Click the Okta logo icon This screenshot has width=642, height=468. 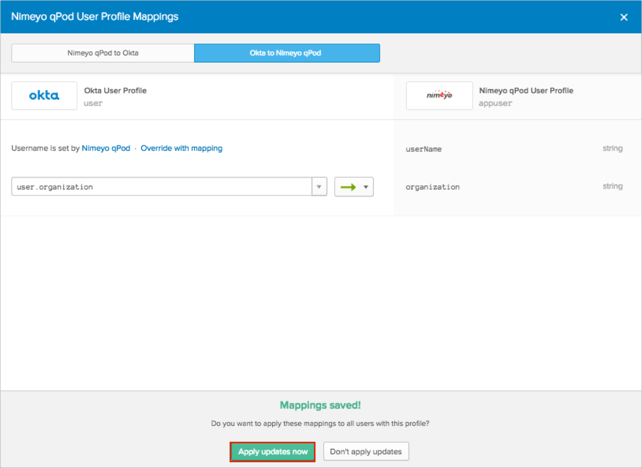click(44, 96)
